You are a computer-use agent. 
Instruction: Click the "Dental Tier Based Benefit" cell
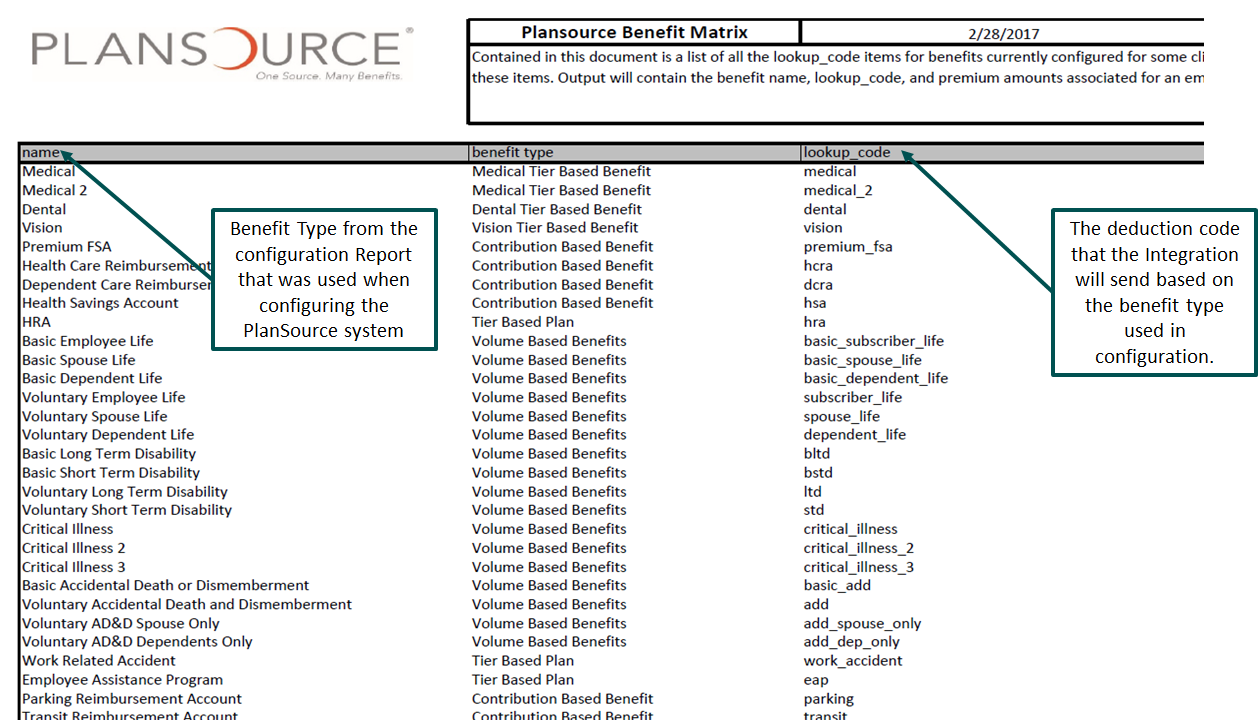(557, 209)
